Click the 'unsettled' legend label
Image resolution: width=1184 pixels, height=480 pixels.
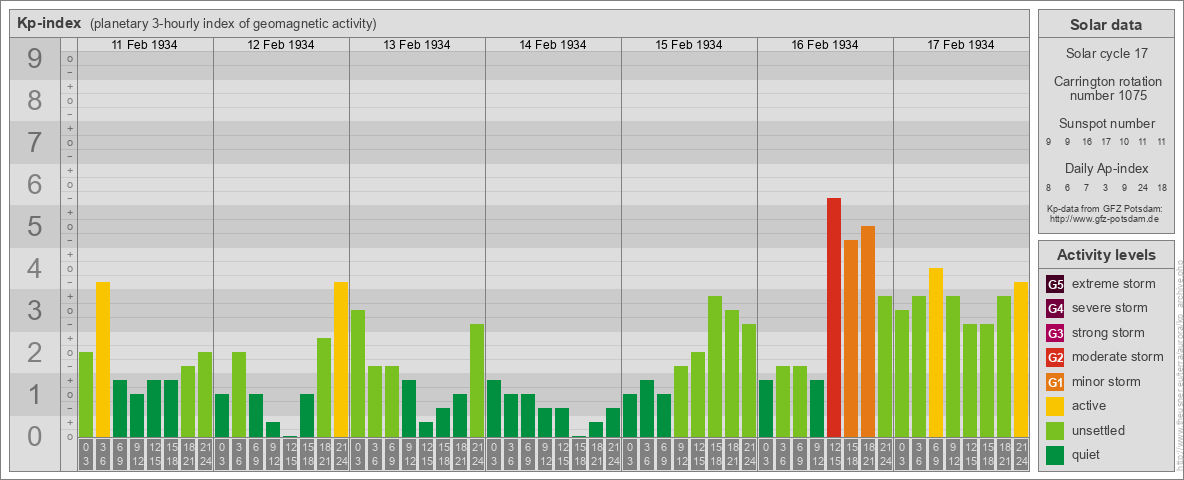[1099, 430]
